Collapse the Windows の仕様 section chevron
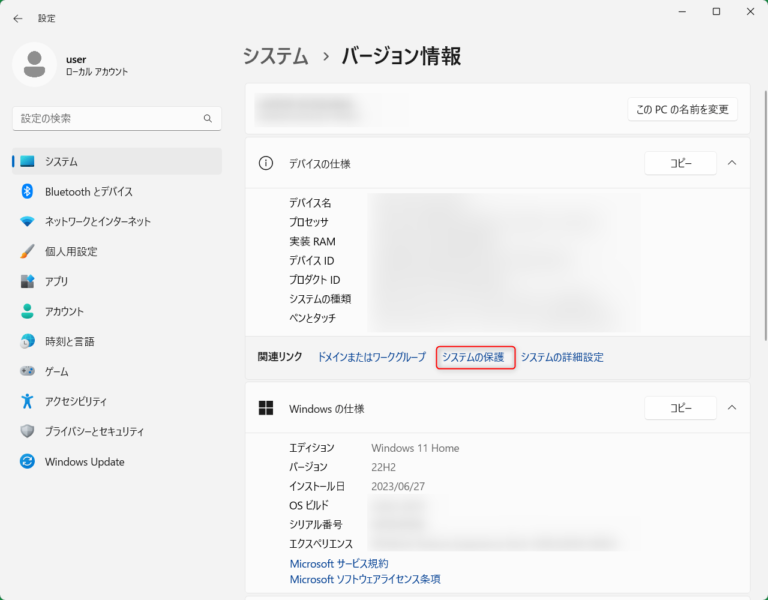Viewport: 768px width, 600px height. tap(732, 408)
